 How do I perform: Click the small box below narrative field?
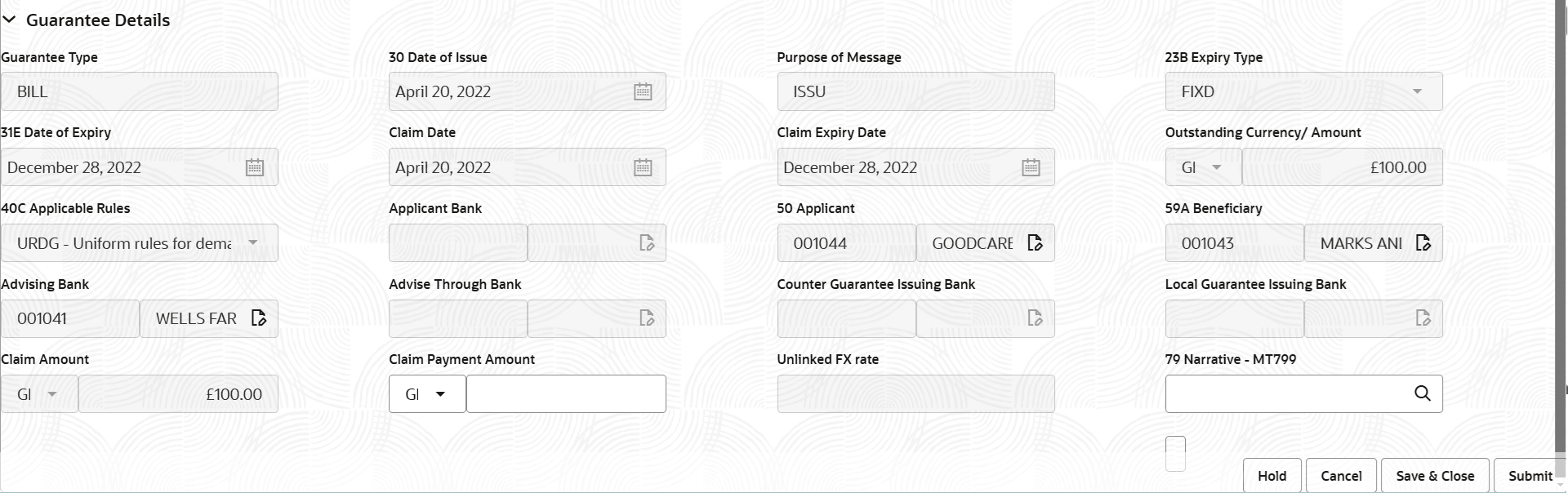1175,454
